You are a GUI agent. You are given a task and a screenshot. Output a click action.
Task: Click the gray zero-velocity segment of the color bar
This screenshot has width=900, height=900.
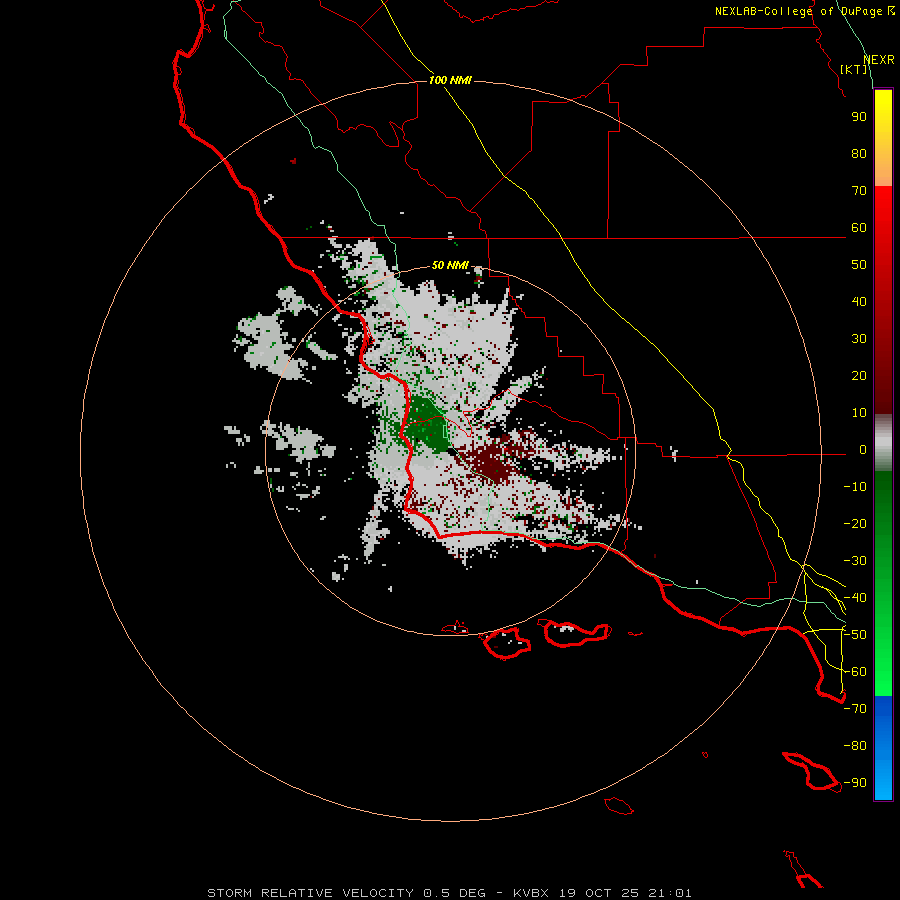pos(883,443)
